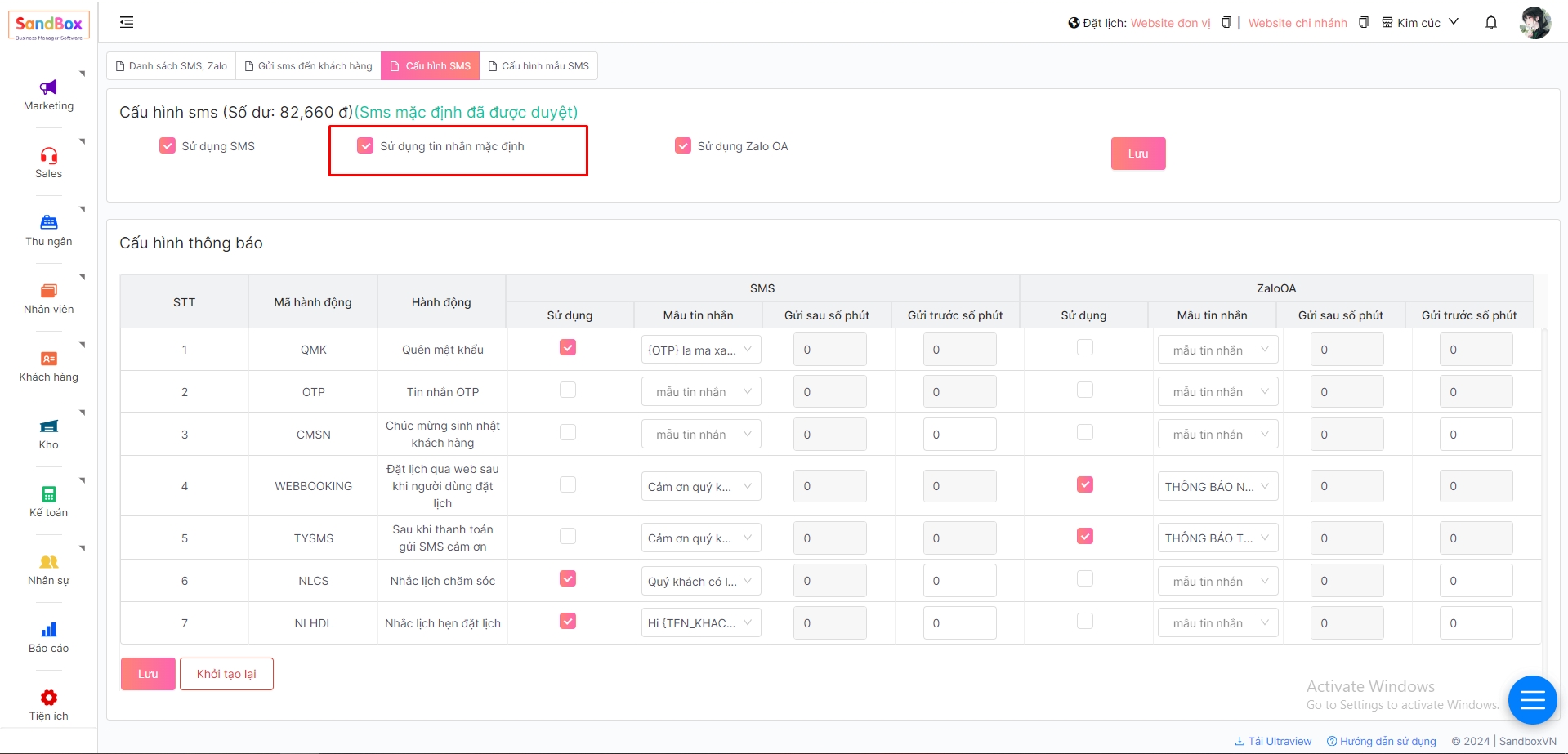1568x754 pixels.
Task: Enable SMS for Tin nhắn OTP row
Action: click(568, 390)
